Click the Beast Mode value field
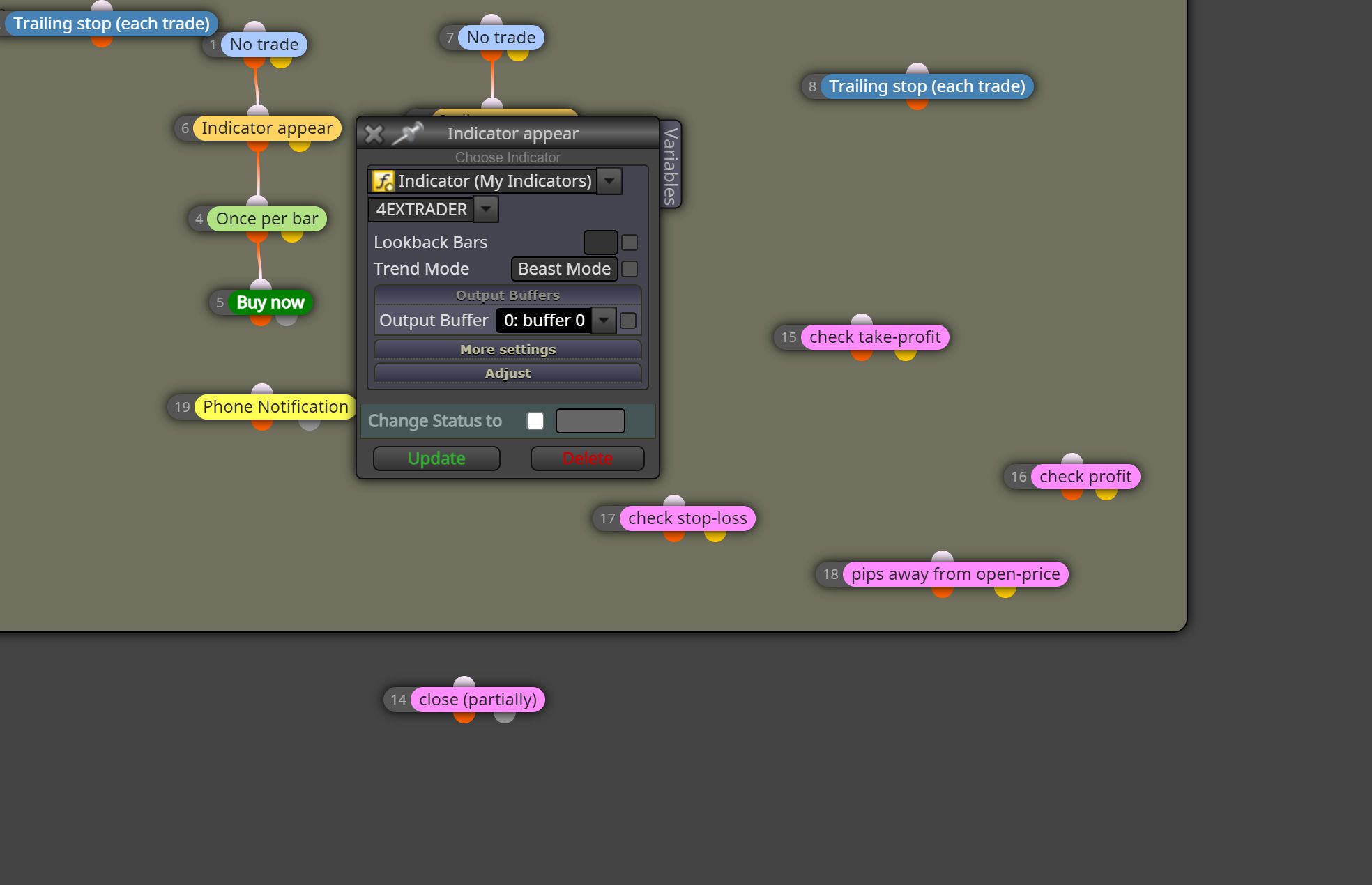The height and width of the screenshot is (885, 1372). [564, 269]
